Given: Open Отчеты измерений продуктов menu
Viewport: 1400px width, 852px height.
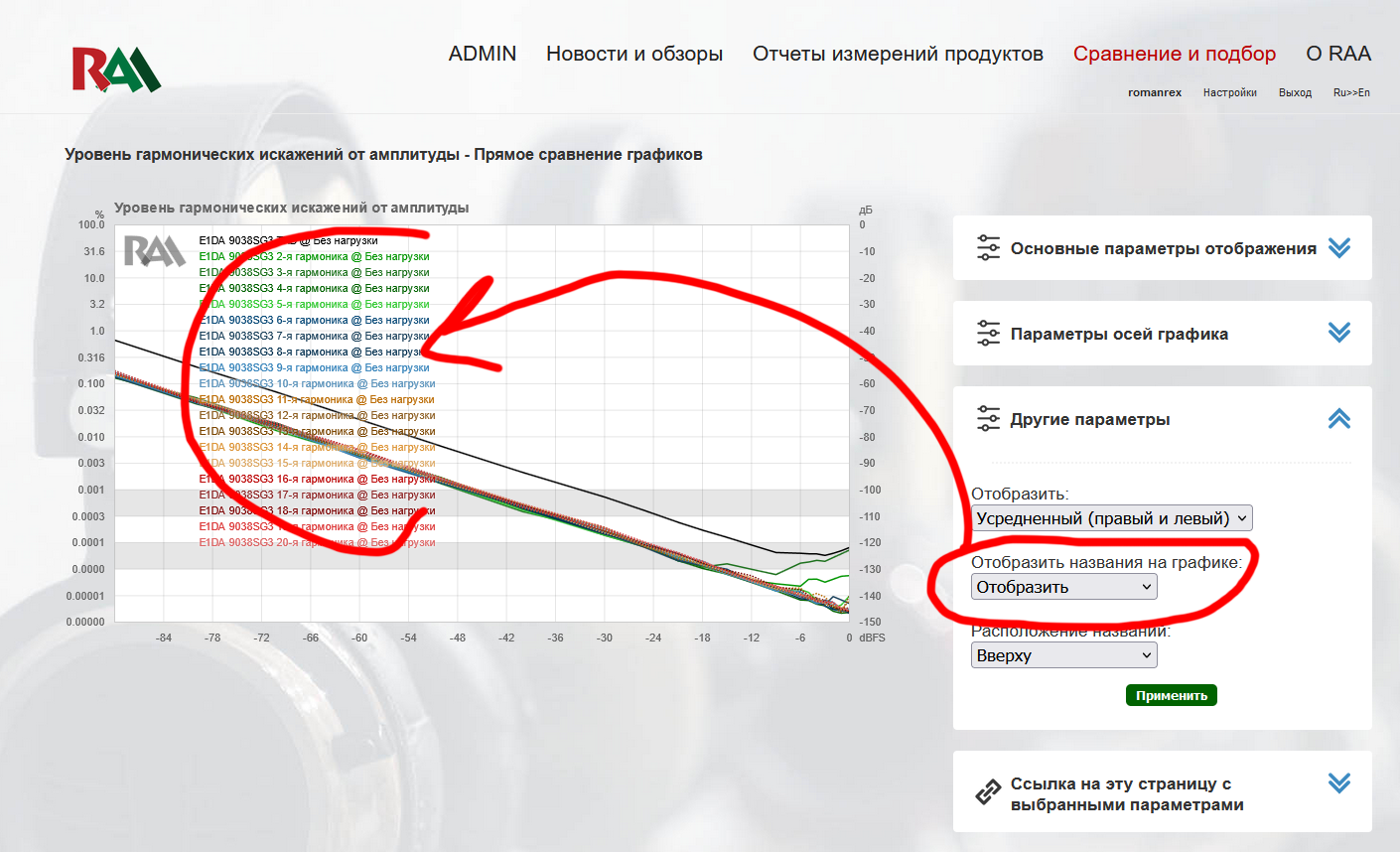Looking at the screenshot, I should click(x=898, y=54).
